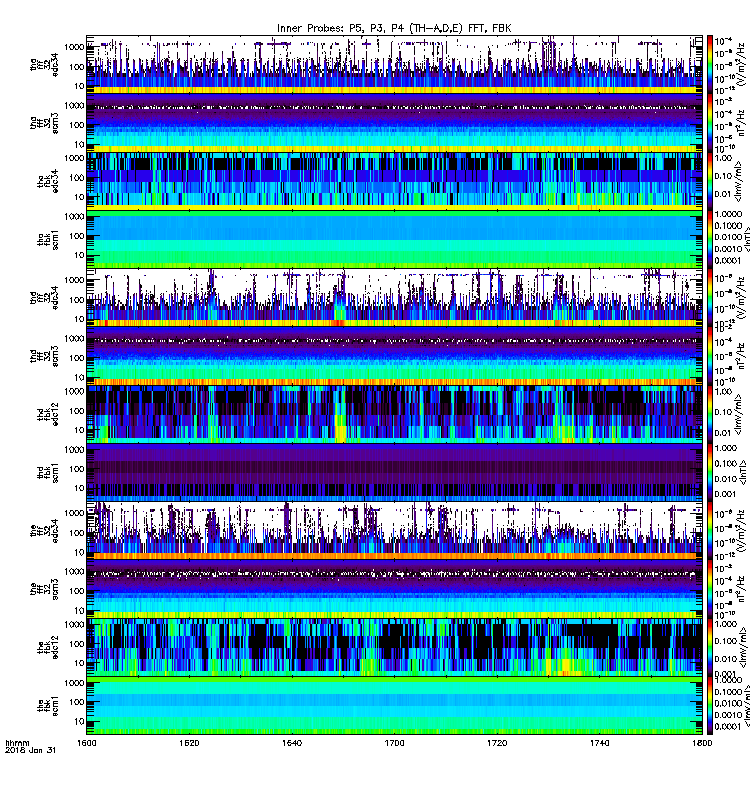The image size is (750, 800).
Task: Click the color bar beside the fff scm3 panel
Action: point(710,589)
